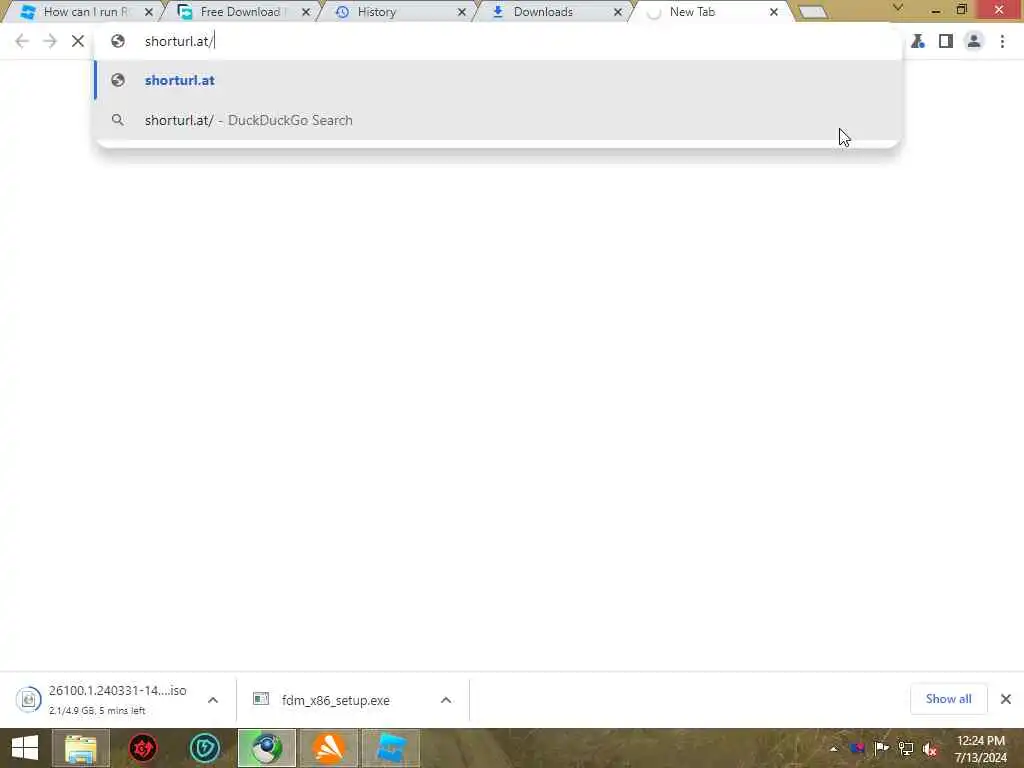Close the Free Download tab

point(306,12)
